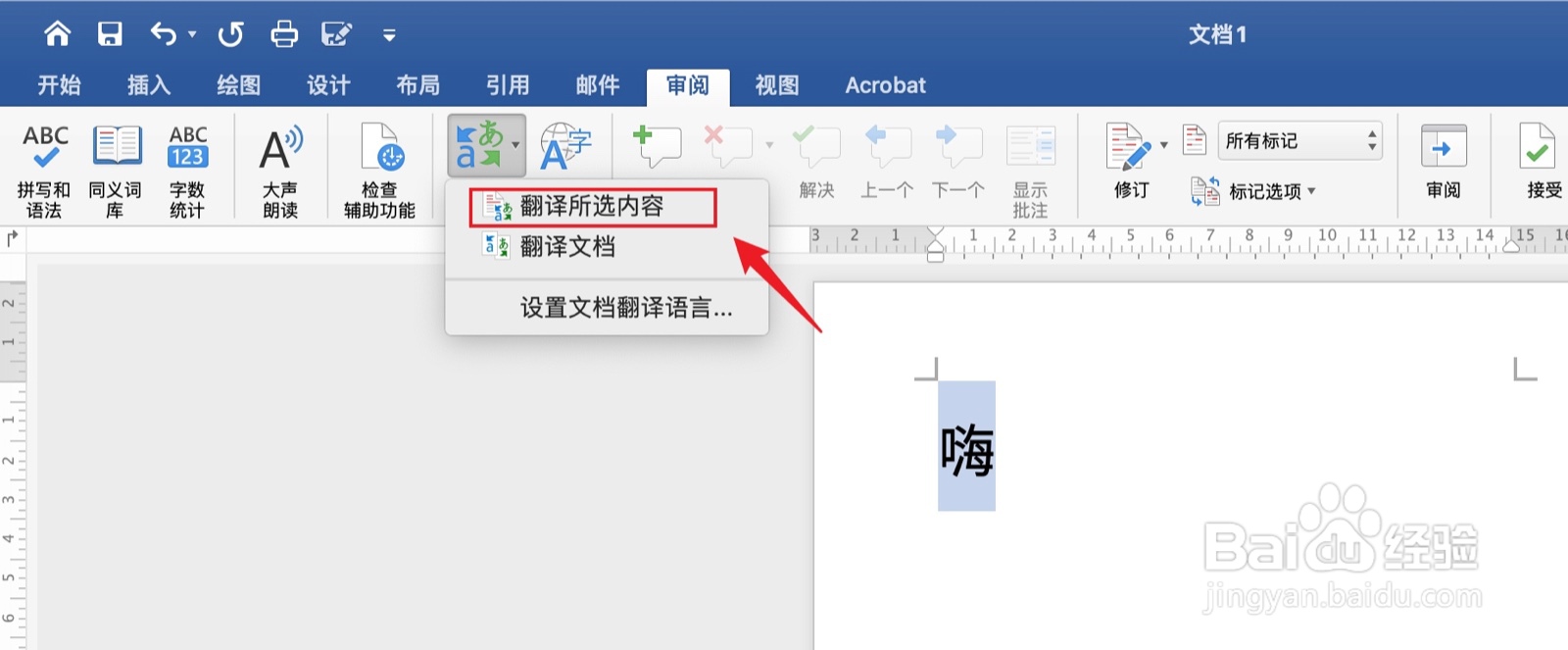Screen dimensions: 1568x650
Task: Click the Home icon in title bar
Action: pyautogui.click(x=58, y=34)
